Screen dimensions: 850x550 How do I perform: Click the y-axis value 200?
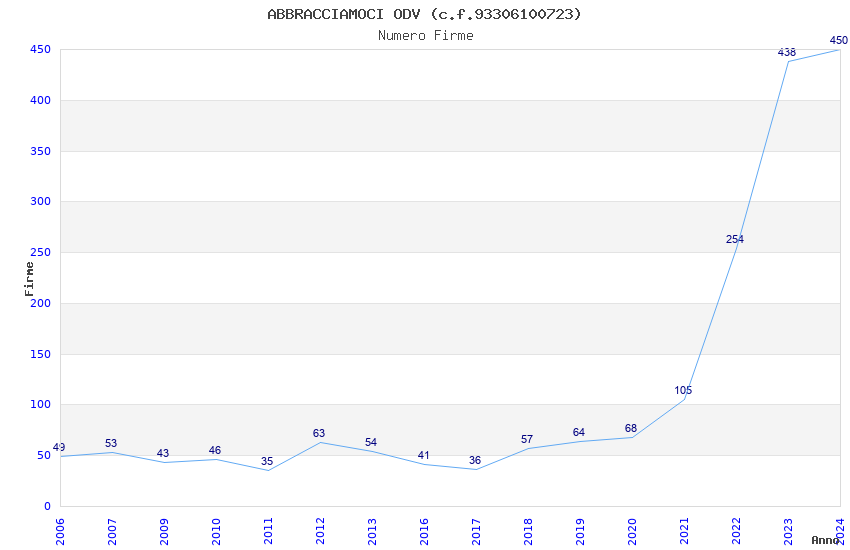(41, 303)
